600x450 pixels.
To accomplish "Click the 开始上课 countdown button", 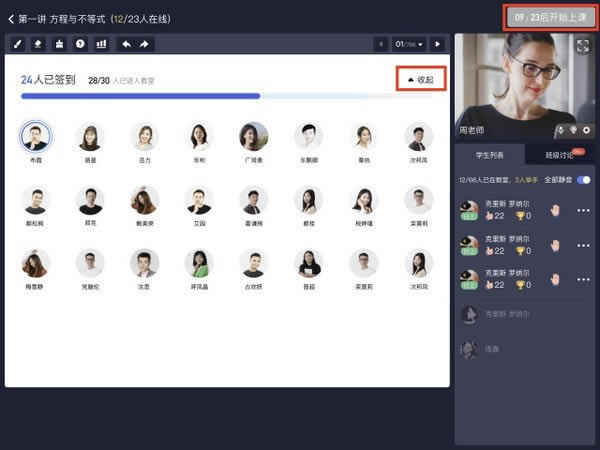I will coord(549,17).
